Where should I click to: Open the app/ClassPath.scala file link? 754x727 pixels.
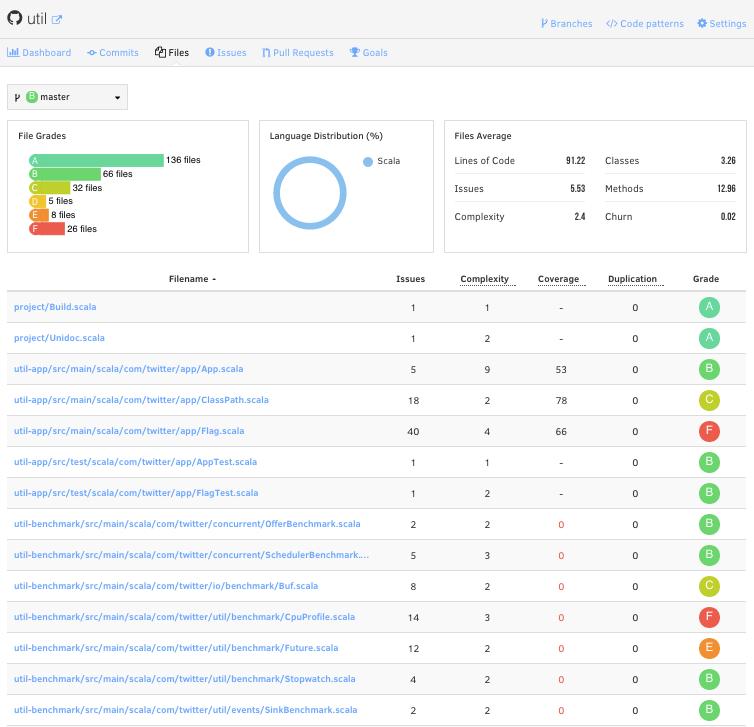(141, 400)
